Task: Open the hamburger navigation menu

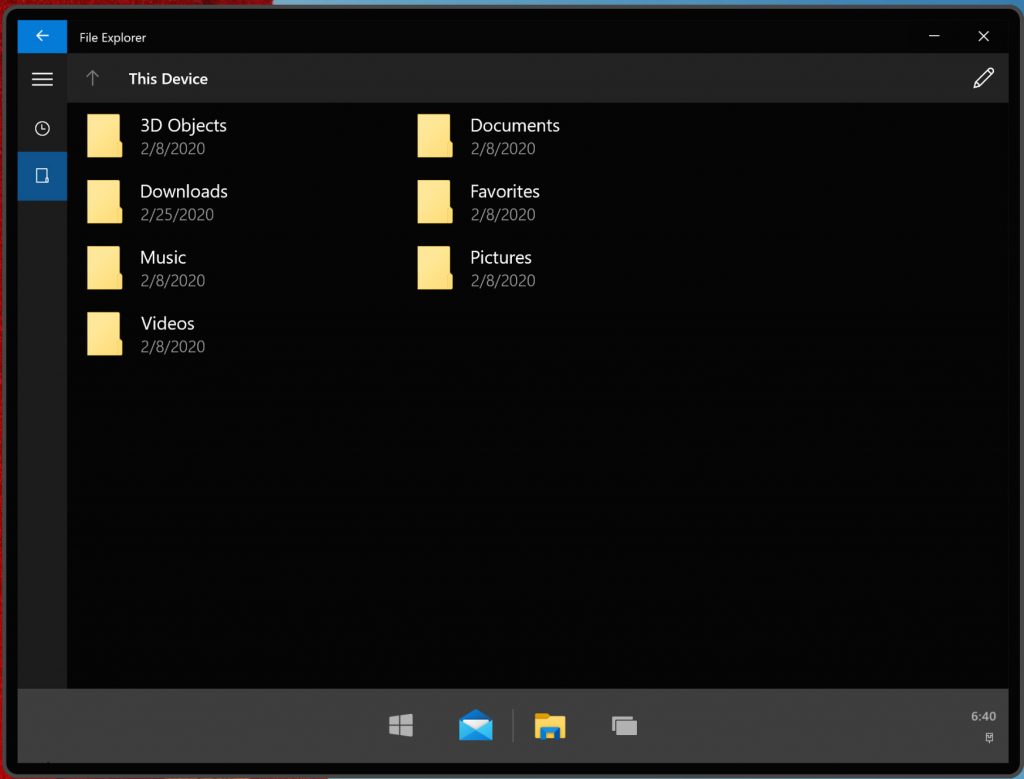Action: 42,79
